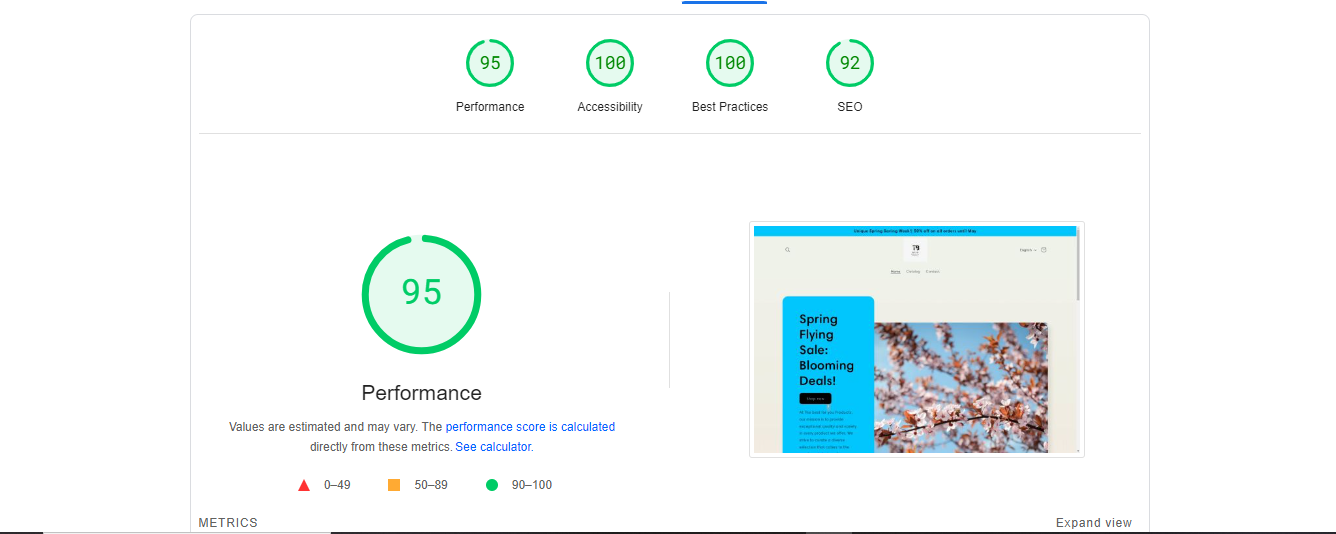Viewport: 1336px width, 534px height.
Task: Click the 'Best Practices' label text
Action: [730, 107]
